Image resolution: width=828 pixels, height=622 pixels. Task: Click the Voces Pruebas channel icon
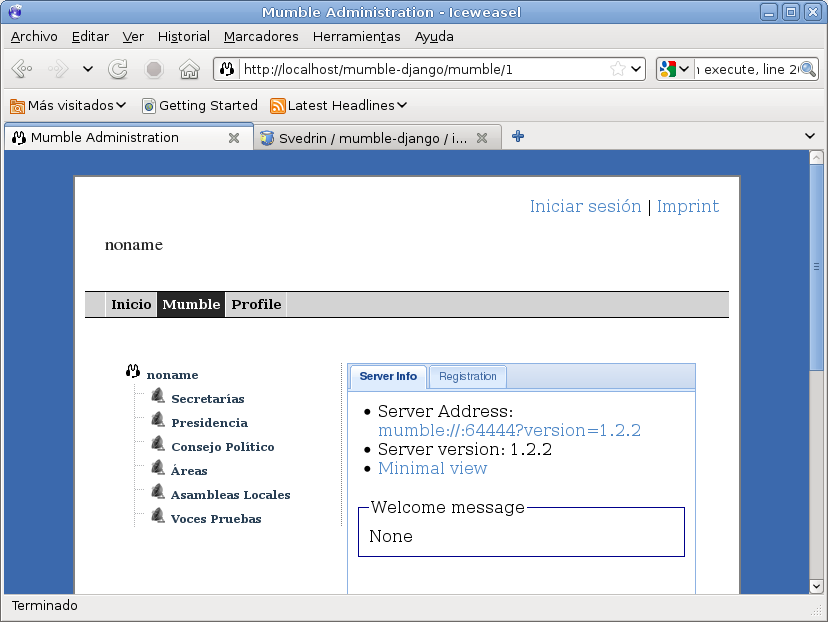[157, 515]
